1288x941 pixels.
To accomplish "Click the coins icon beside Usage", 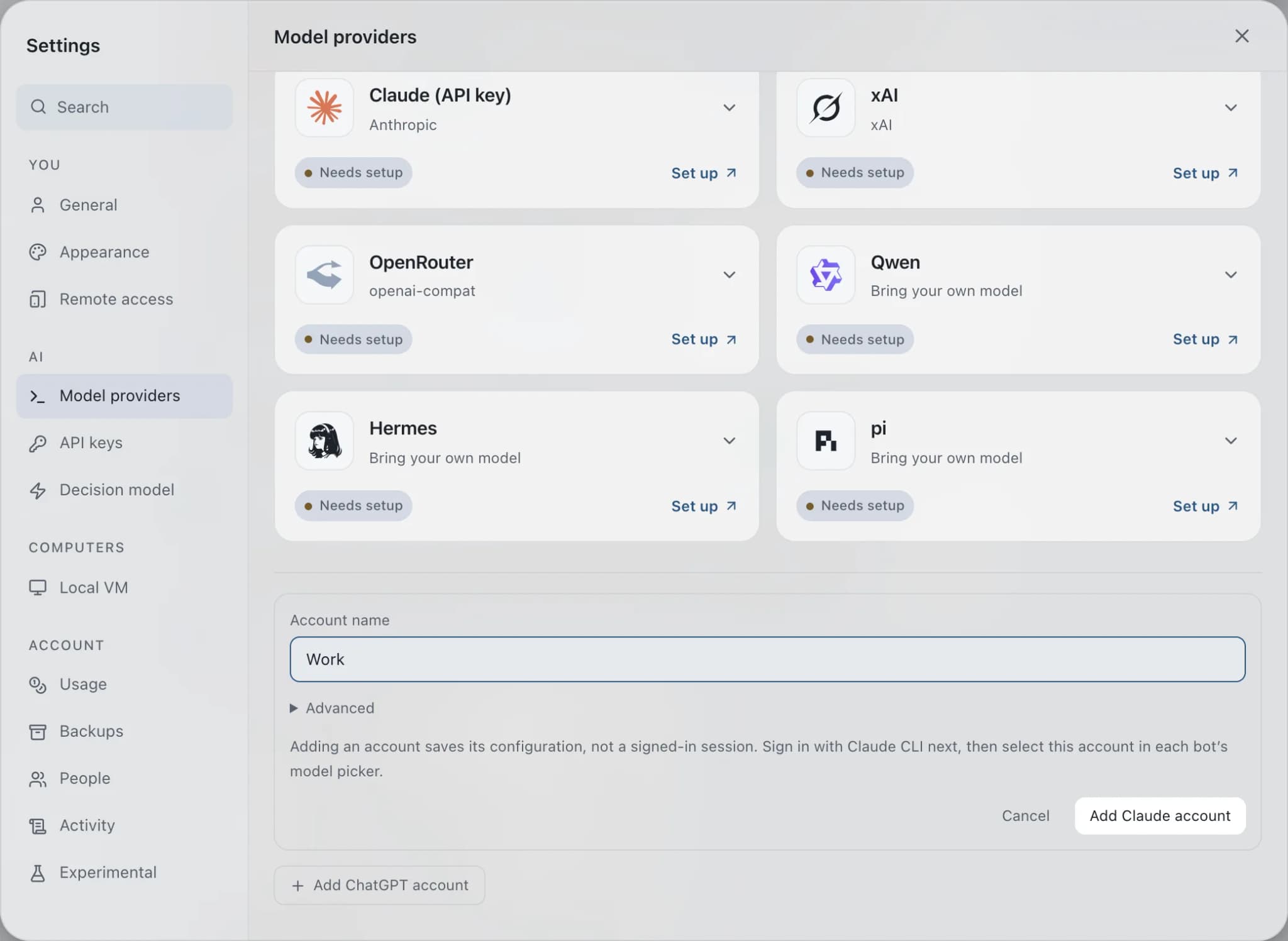I will (x=38, y=685).
